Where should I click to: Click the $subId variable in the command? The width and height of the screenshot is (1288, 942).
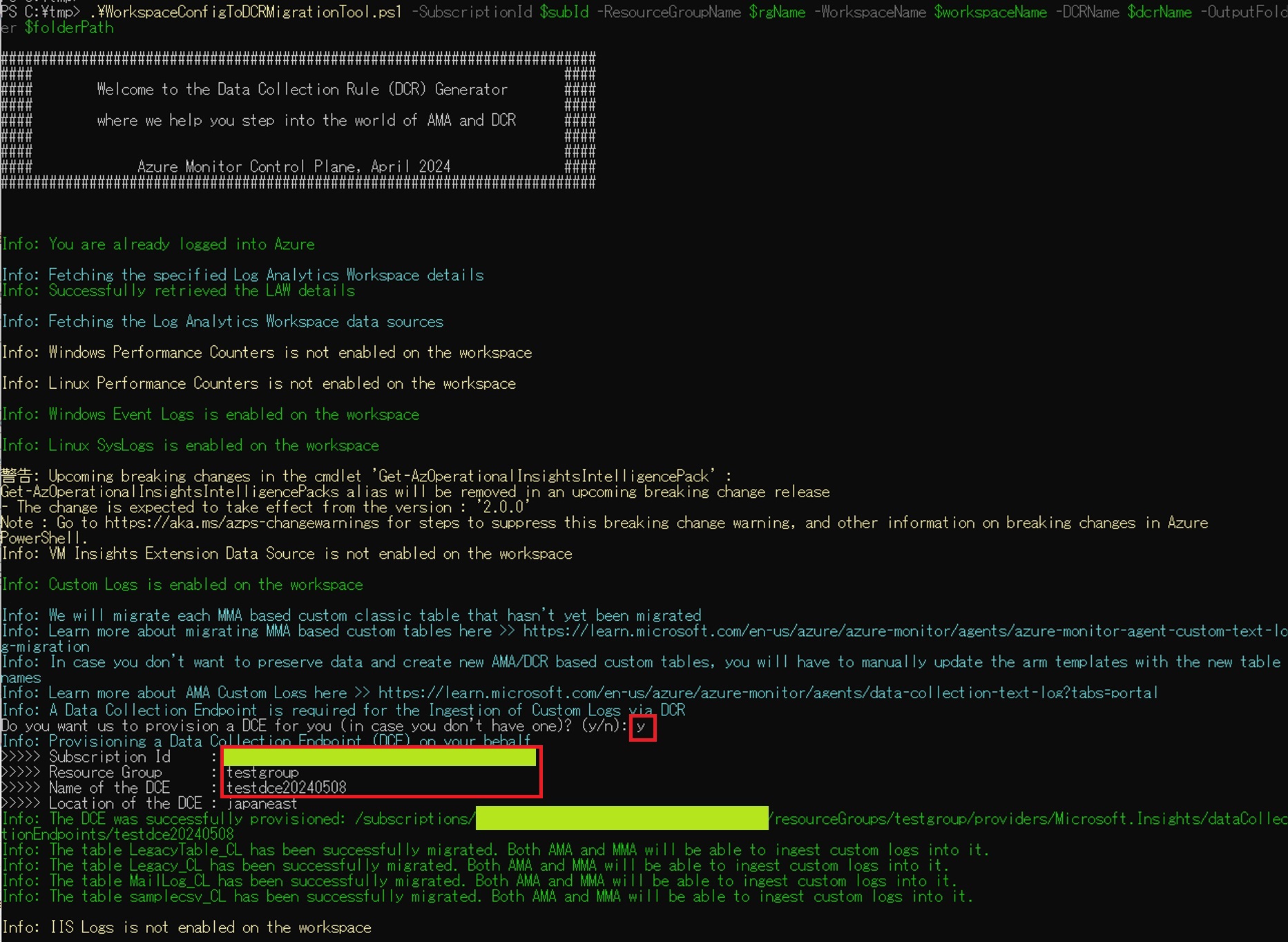click(564, 12)
